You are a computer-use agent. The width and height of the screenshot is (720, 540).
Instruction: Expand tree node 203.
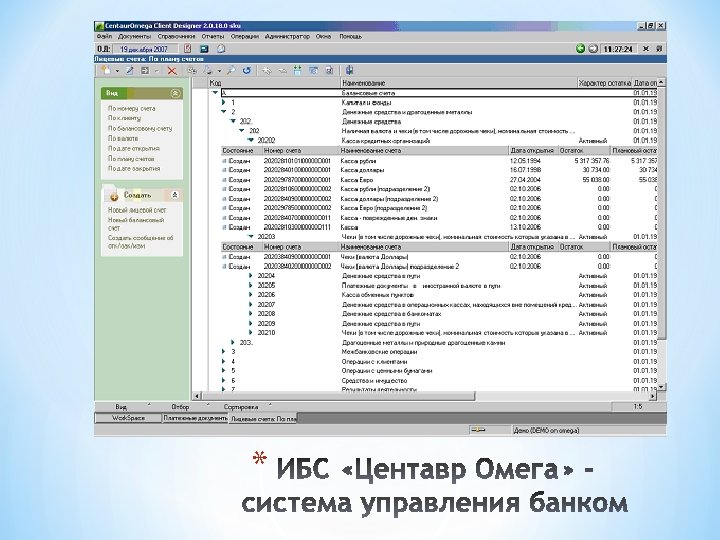[x=233, y=342]
